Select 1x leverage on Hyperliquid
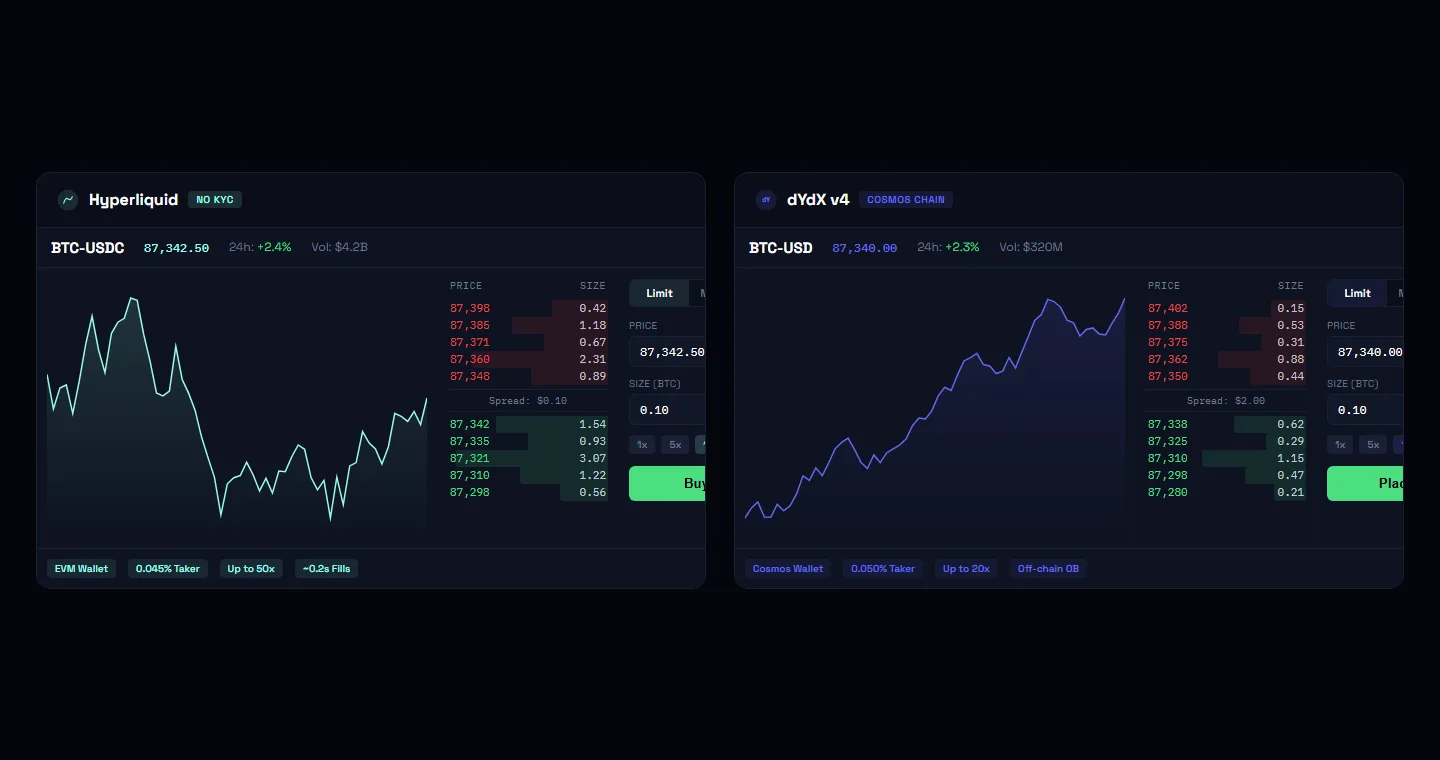 point(641,444)
